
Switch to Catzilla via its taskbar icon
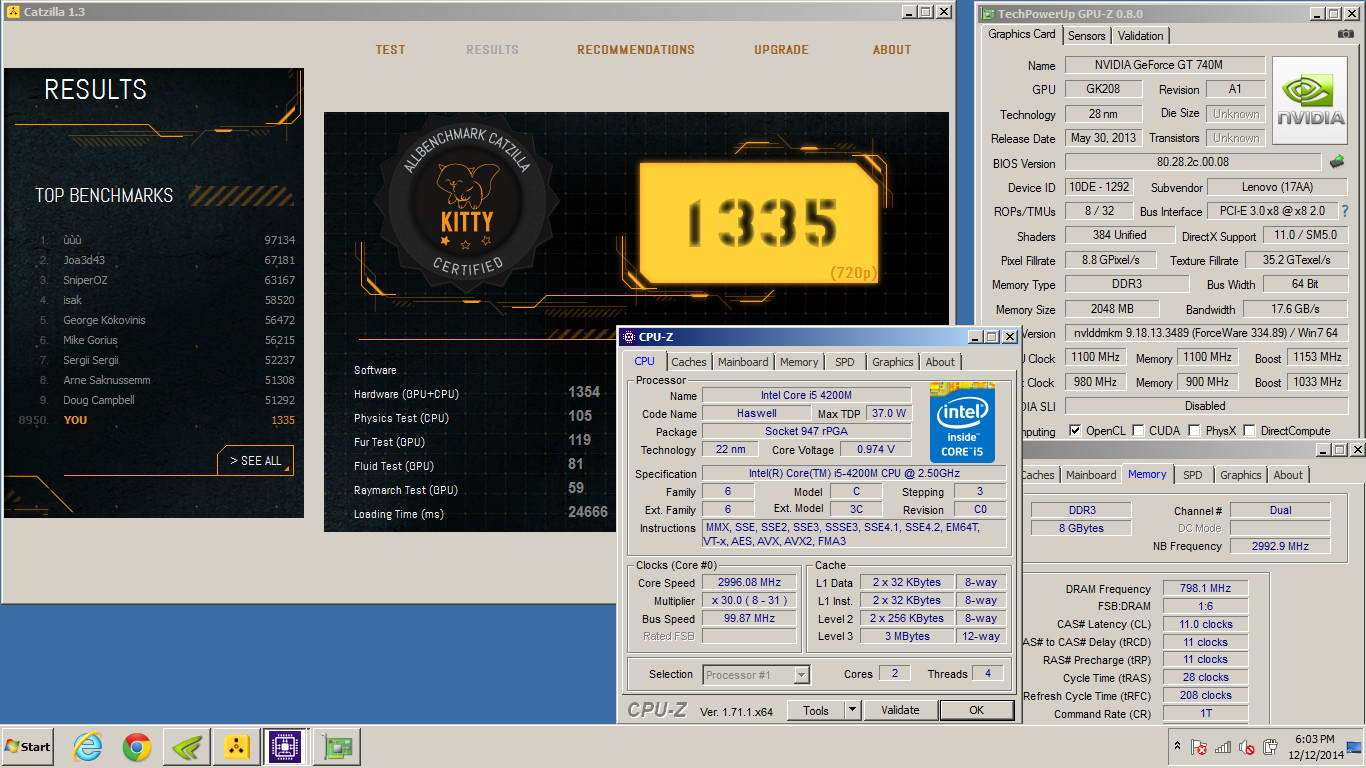pos(236,747)
